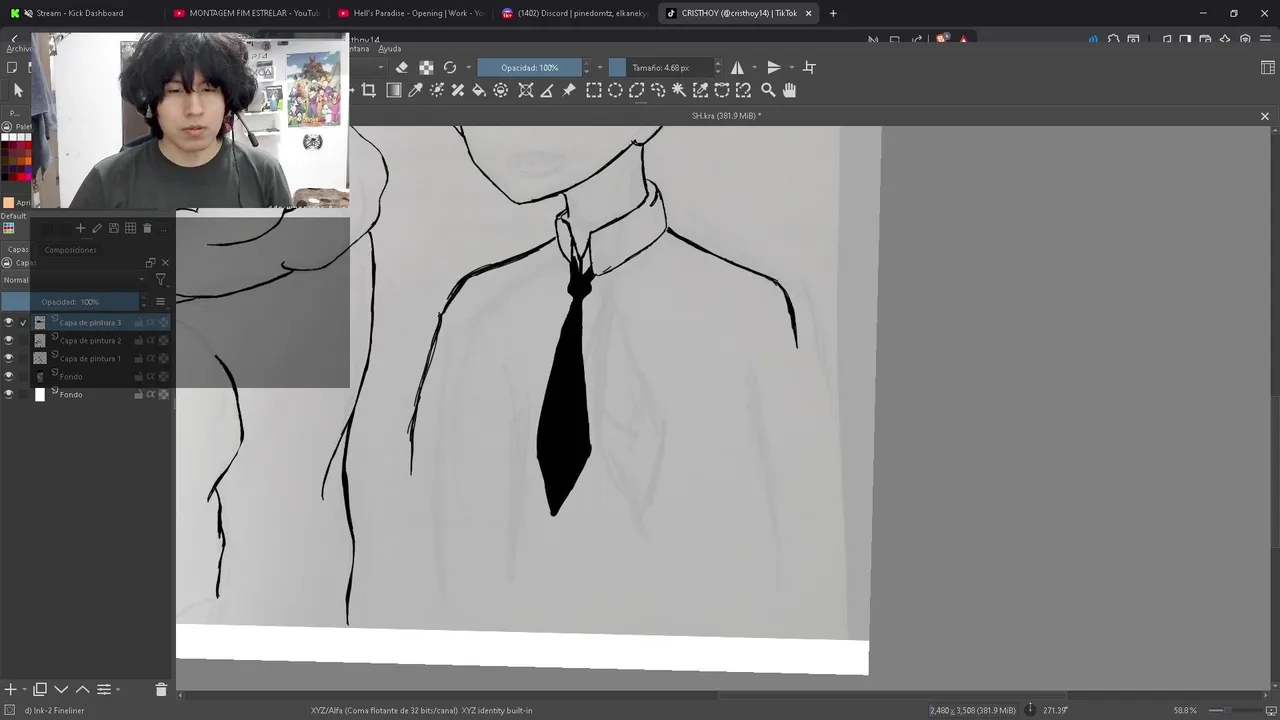1280x720 pixels.
Task: Open the Ayuda menu
Action: pos(390,49)
